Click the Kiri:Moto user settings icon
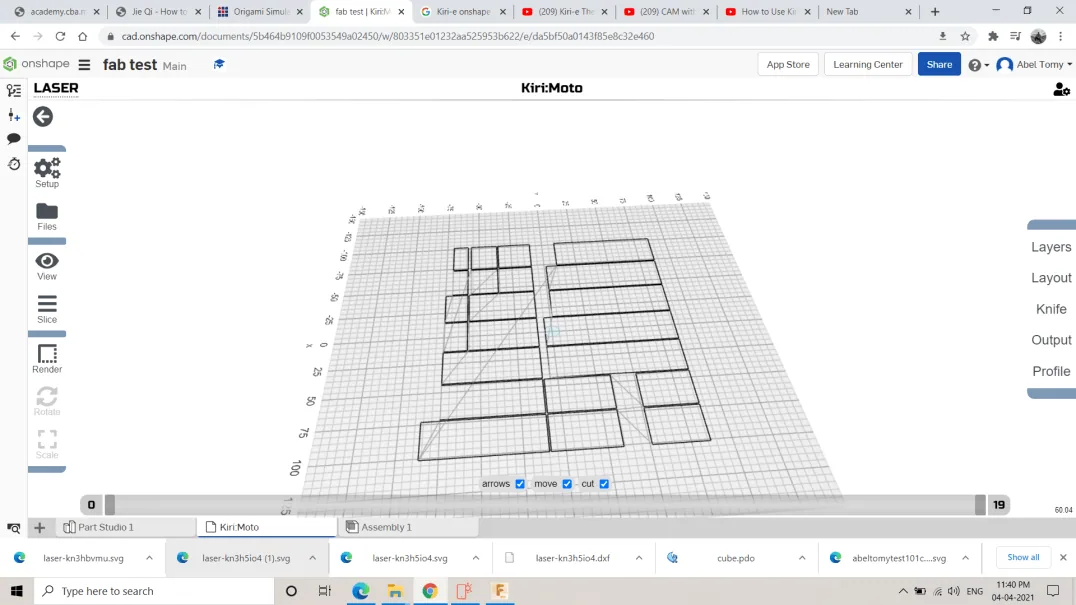 (x=1061, y=89)
